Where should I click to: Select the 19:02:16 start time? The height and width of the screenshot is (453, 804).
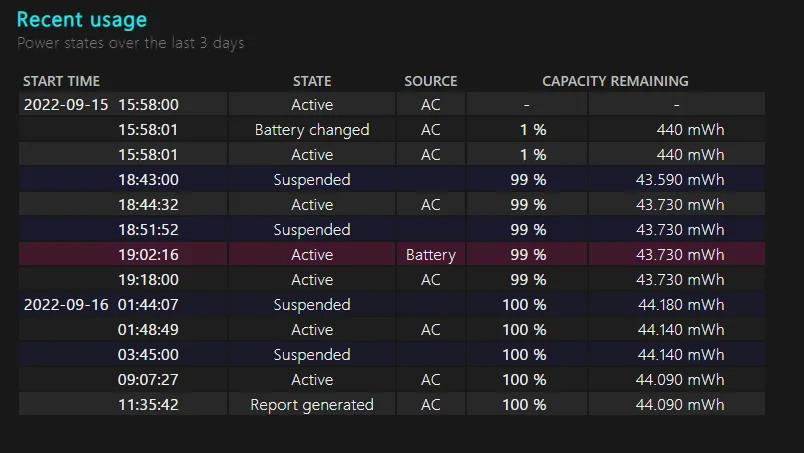[x=148, y=255]
